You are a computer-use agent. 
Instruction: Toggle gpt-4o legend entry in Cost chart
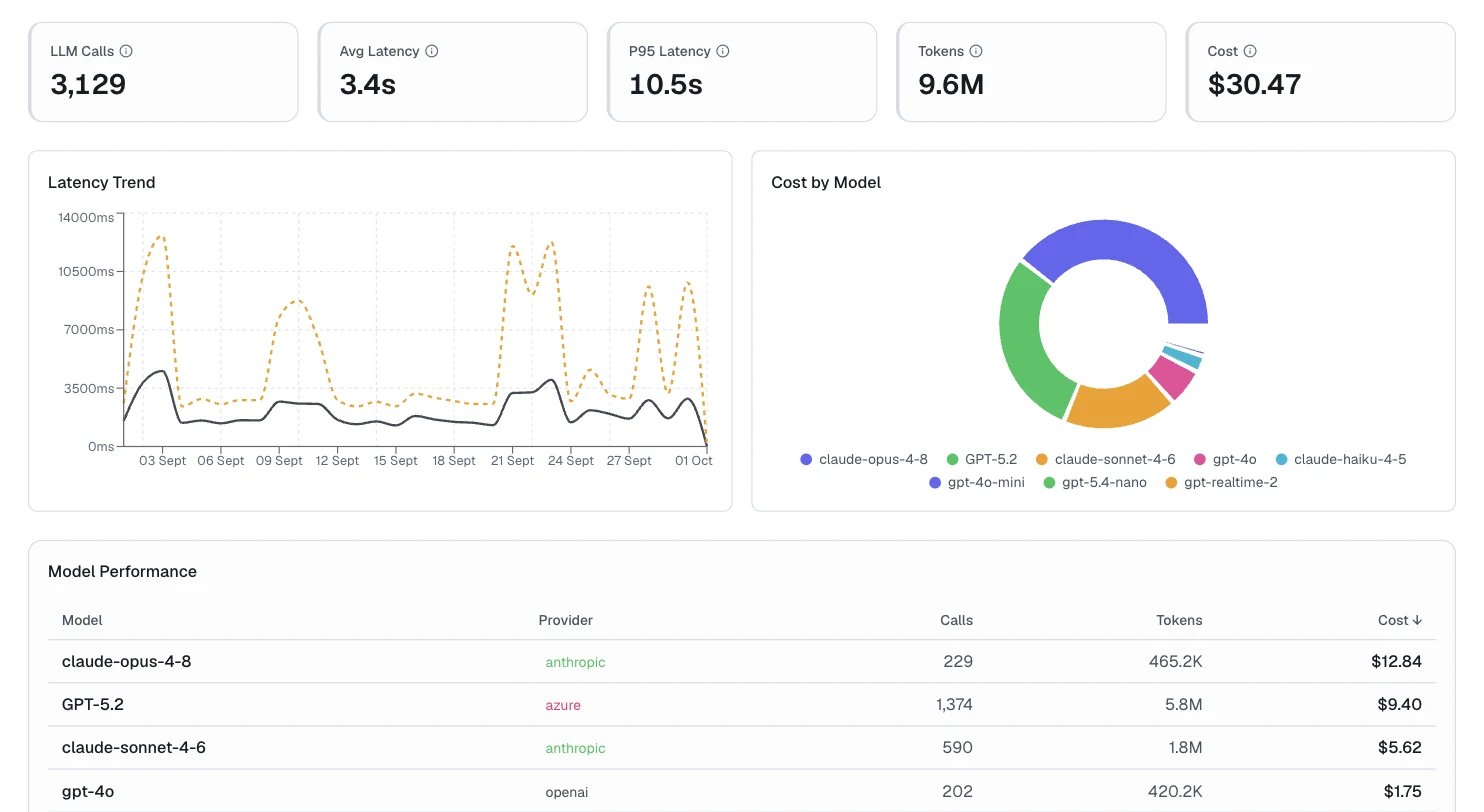(1224, 459)
